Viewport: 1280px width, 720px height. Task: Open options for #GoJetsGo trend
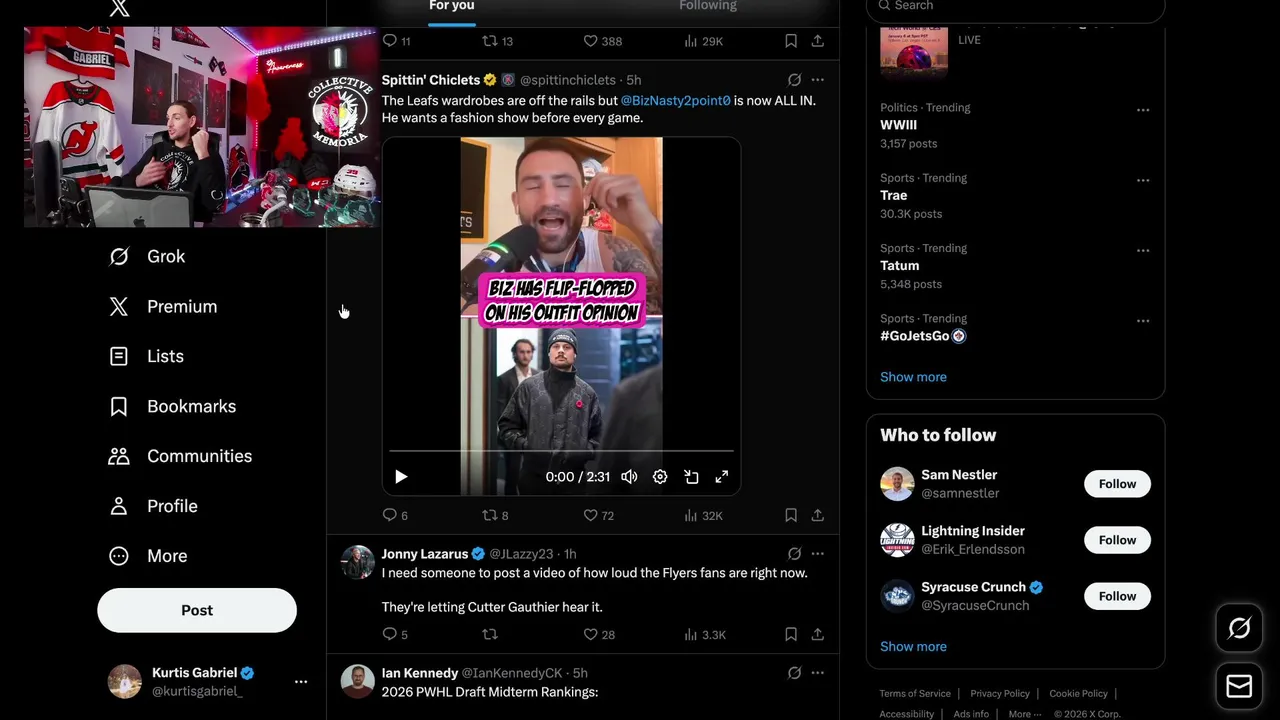pyautogui.click(x=1143, y=321)
